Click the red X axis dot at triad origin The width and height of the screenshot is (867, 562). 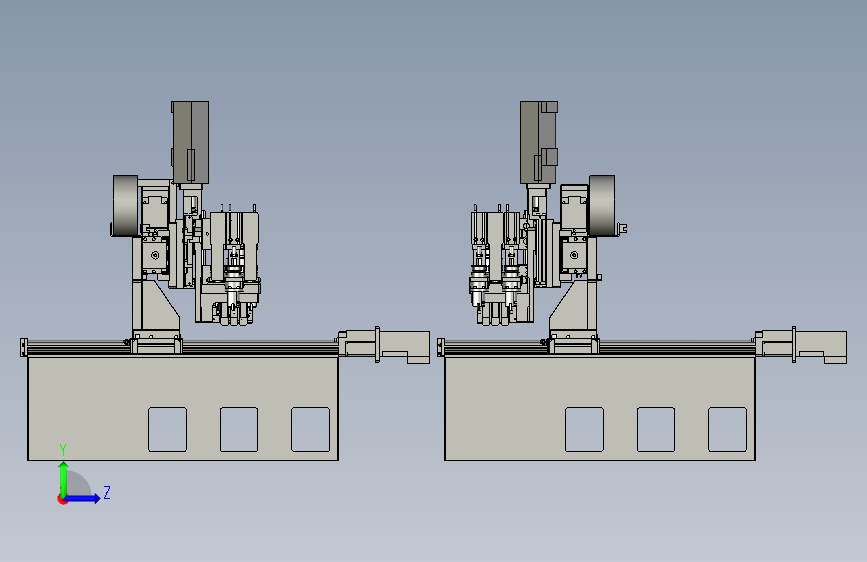pos(62,499)
